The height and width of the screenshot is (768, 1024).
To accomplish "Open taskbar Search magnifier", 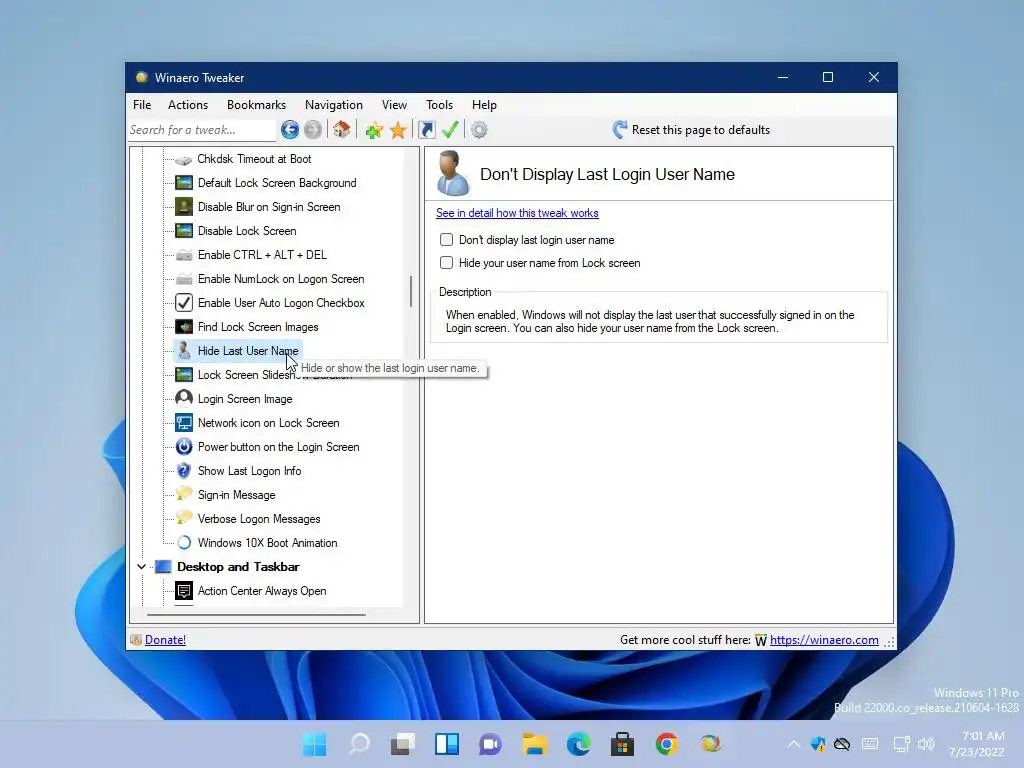I will 359,744.
